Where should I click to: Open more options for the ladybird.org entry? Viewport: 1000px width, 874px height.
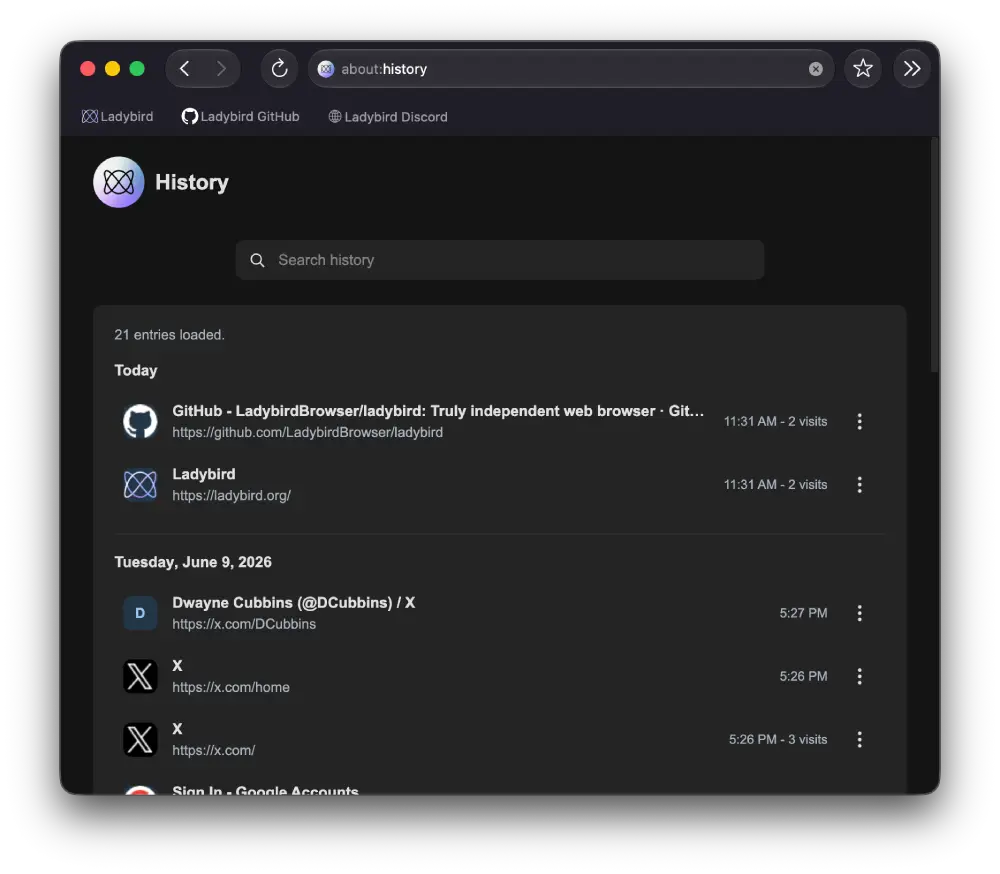(x=859, y=485)
